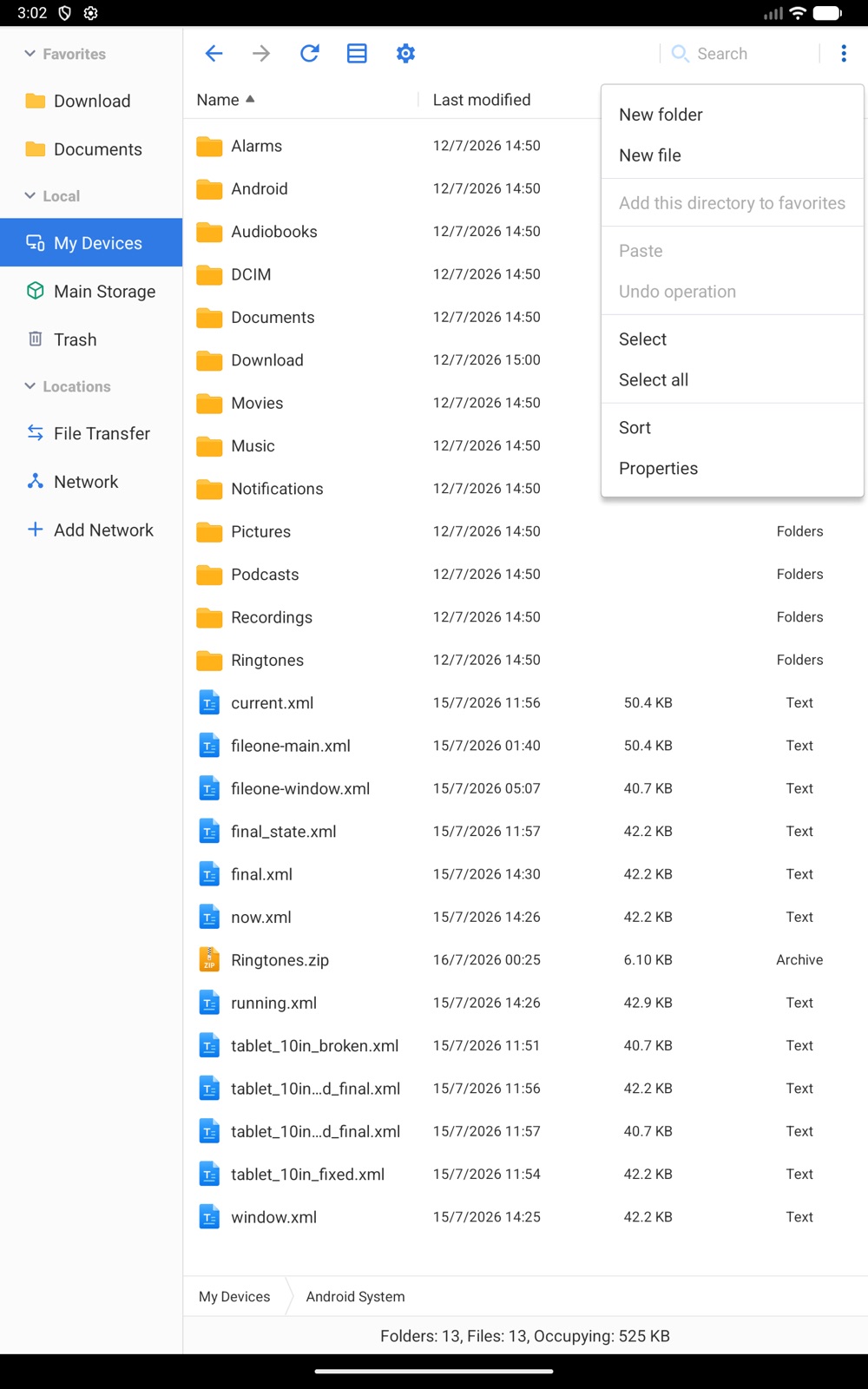Select My Devices in the sidebar
This screenshot has height=1389, width=868.
click(91, 243)
